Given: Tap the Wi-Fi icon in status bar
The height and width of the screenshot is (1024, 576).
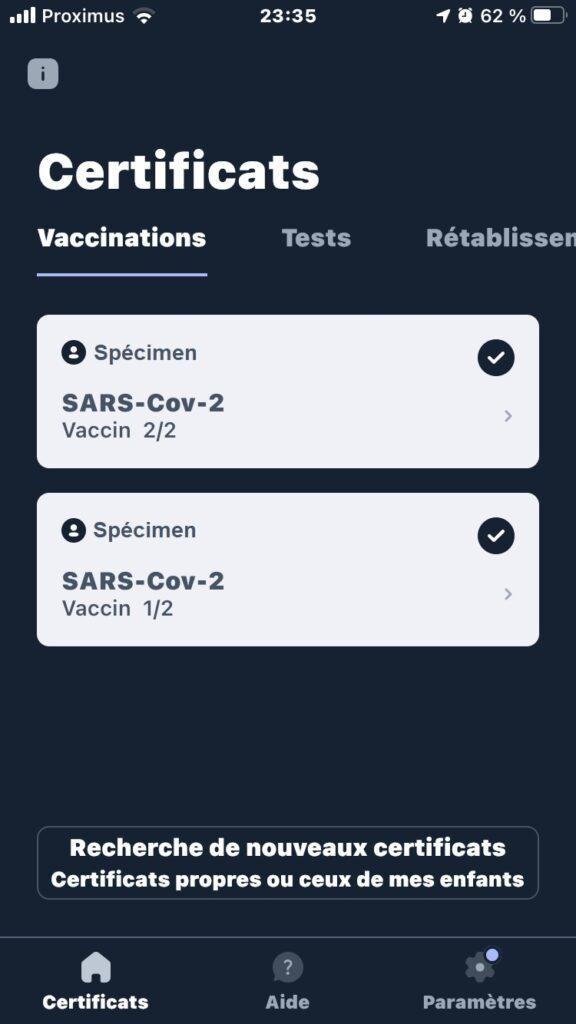Looking at the screenshot, I should [144, 16].
